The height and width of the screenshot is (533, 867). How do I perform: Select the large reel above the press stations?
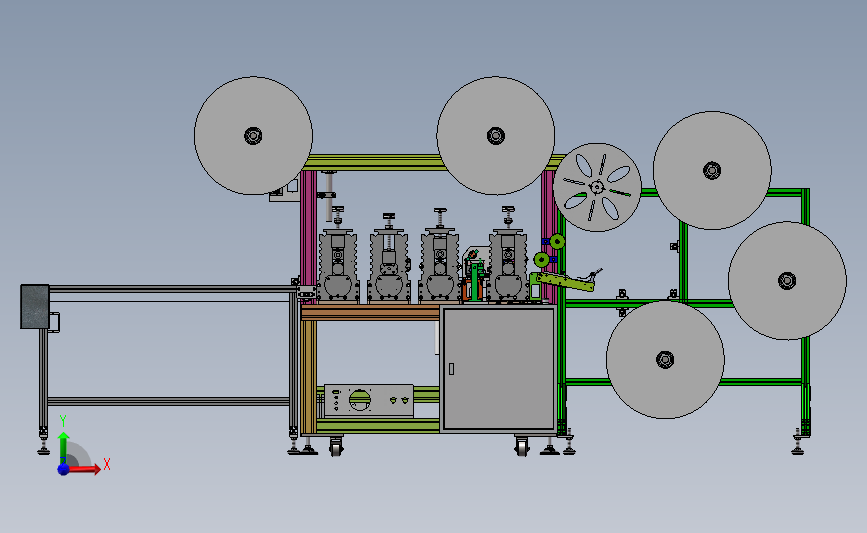pyautogui.click(x=495, y=135)
